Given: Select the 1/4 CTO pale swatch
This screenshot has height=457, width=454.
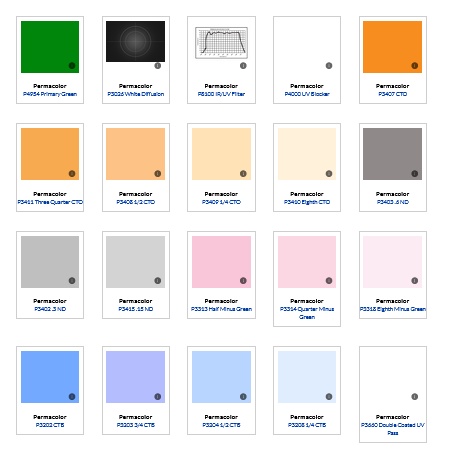Looking at the screenshot, I should [x=221, y=154].
